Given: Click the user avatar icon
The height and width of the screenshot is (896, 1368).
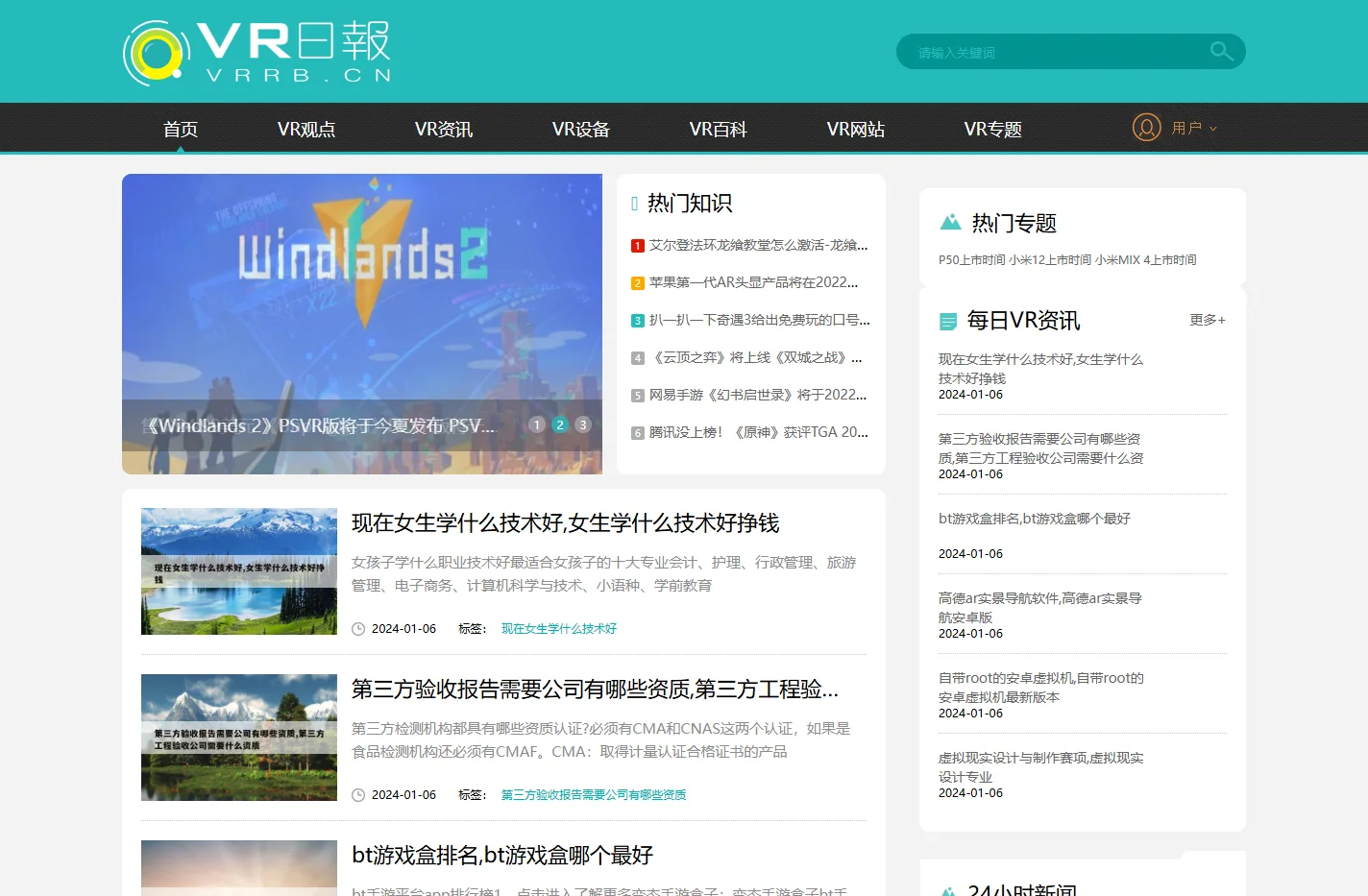Looking at the screenshot, I should tap(1146, 127).
